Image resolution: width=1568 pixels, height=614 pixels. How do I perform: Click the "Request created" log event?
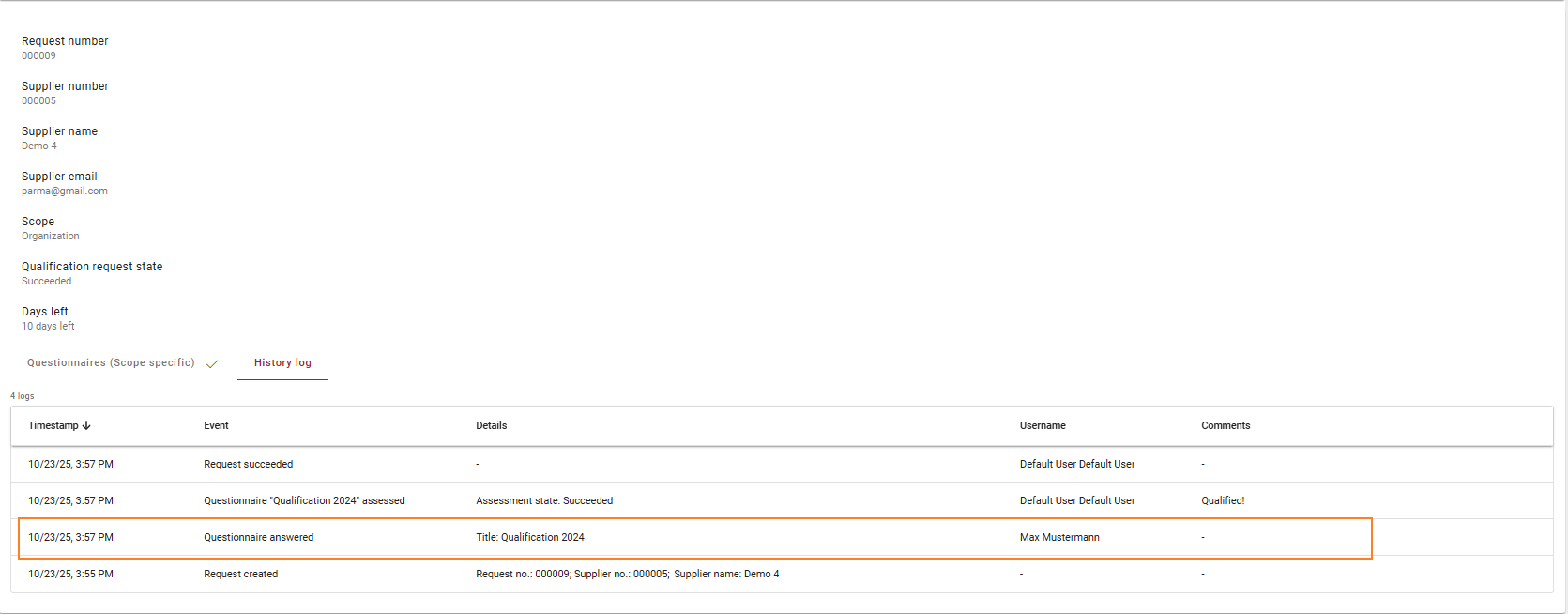(240, 575)
